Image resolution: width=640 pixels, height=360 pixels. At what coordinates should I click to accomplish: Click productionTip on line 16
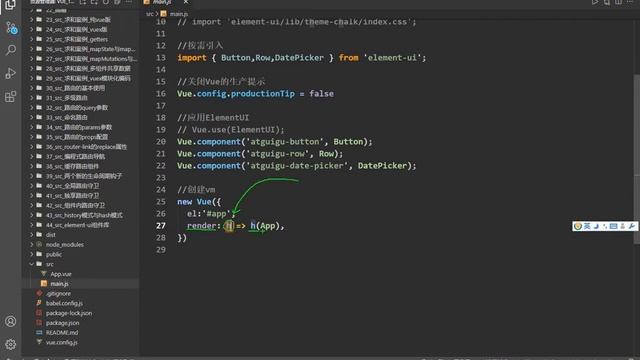tap(262, 94)
